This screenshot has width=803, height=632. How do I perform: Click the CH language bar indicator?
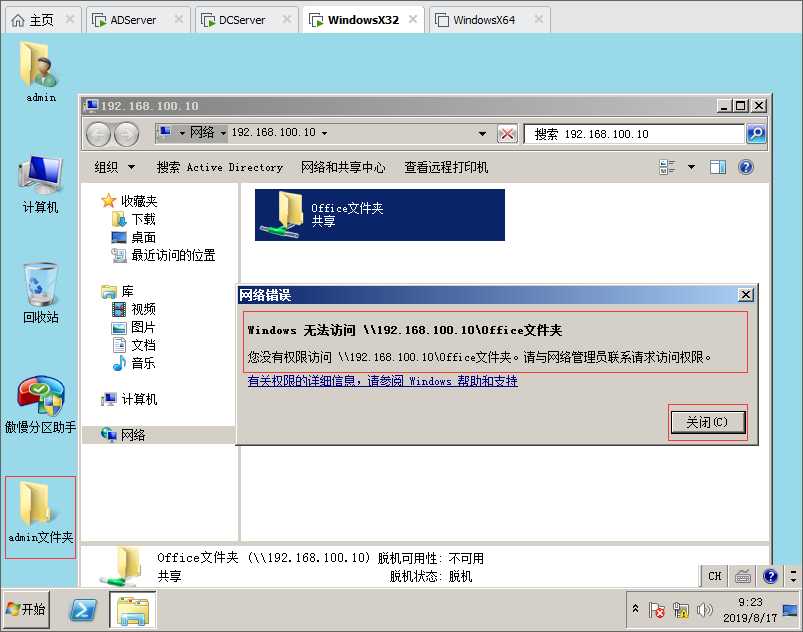click(x=715, y=576)
